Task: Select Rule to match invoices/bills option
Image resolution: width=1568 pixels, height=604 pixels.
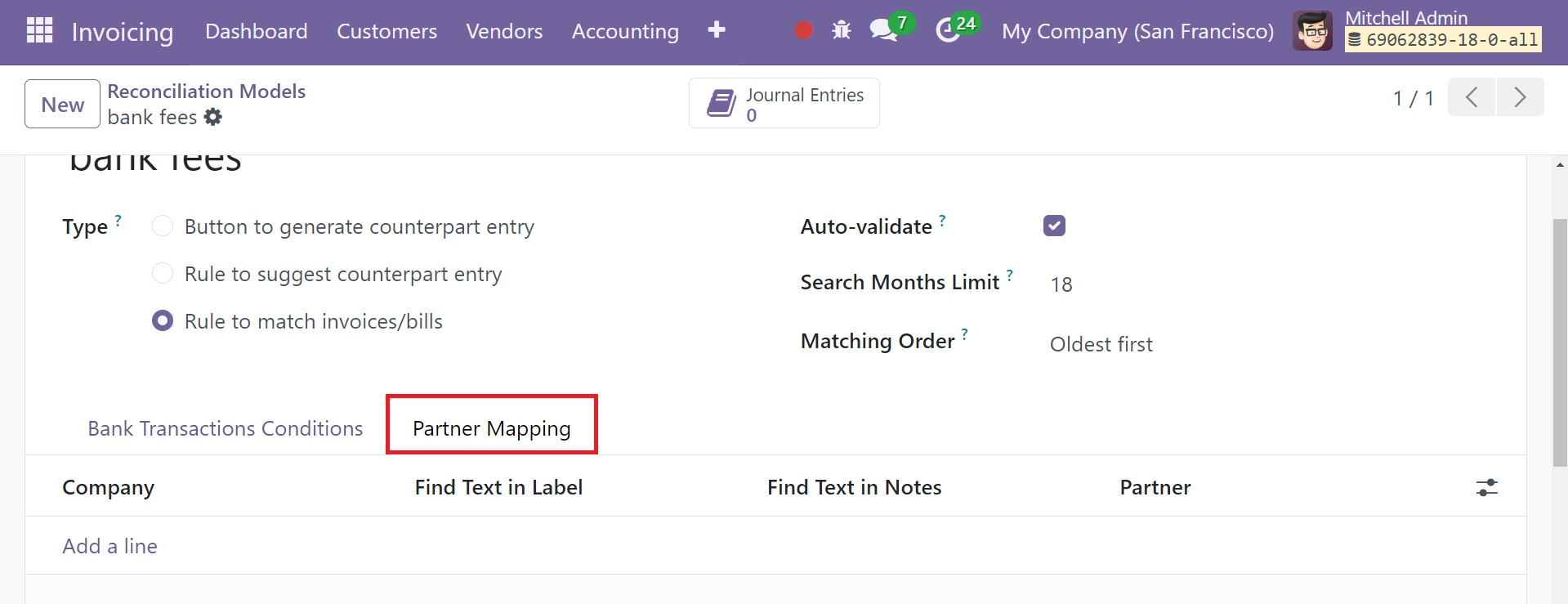Action: click(x=163, y=320)
